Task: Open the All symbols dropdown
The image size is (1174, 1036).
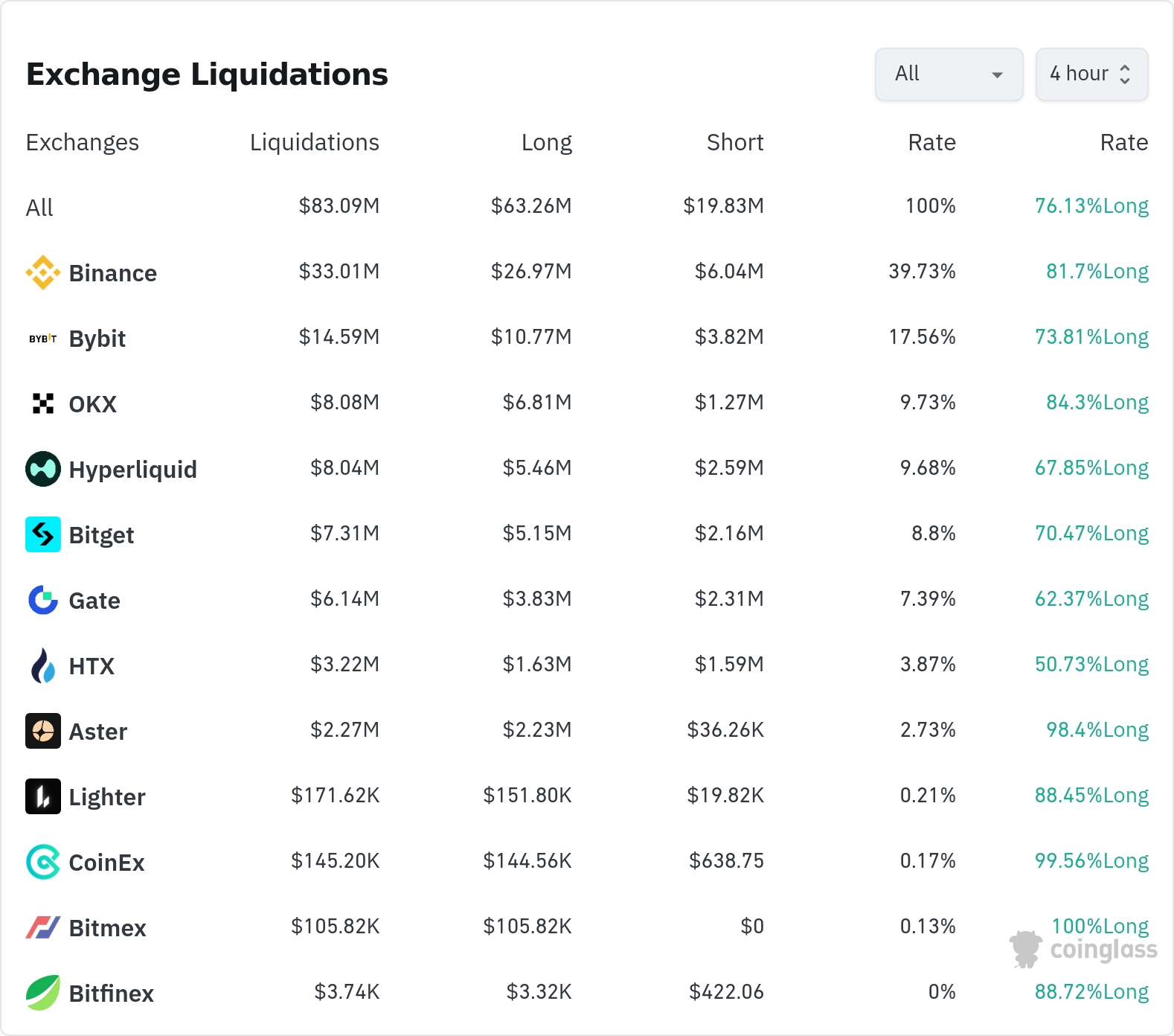Action: pyautogui.click(x=949, y=74)
